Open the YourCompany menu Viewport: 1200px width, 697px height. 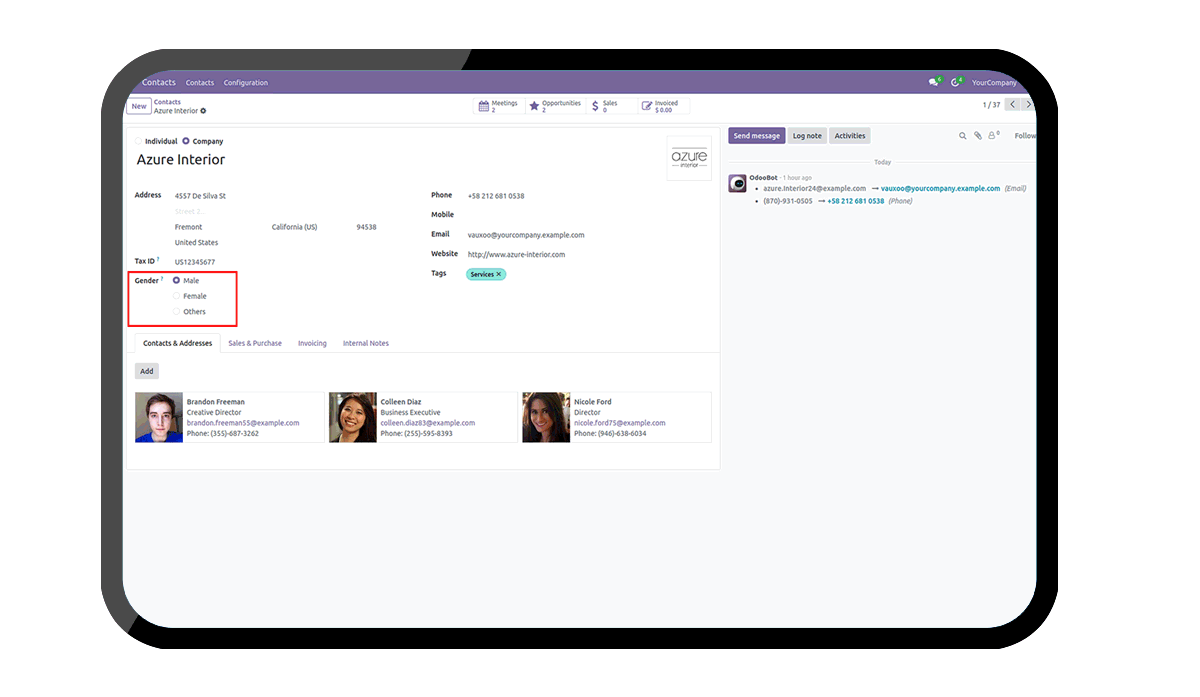[x=994, y=83]
